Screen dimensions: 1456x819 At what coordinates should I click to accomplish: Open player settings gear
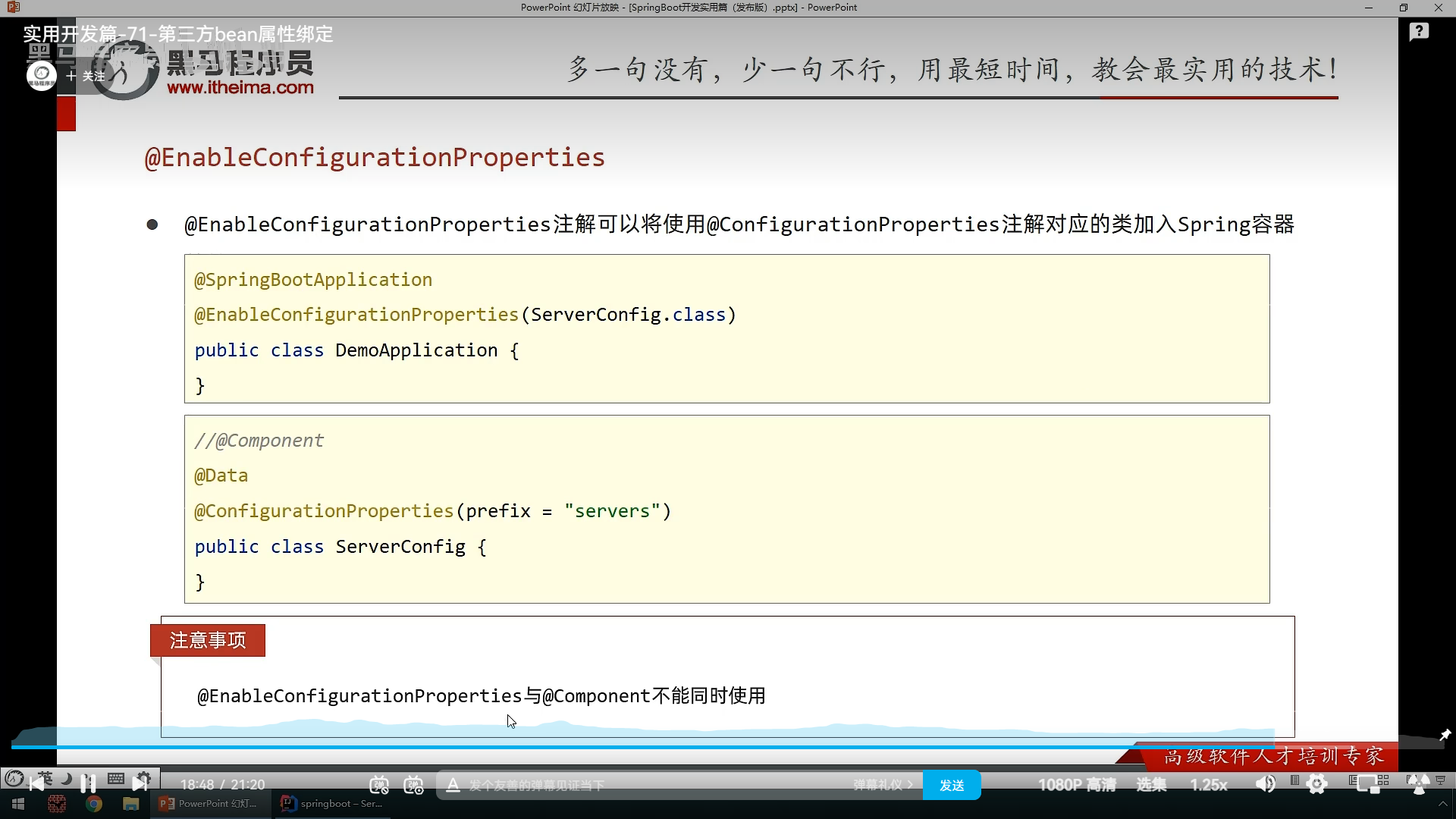(x=1317, y=784)
